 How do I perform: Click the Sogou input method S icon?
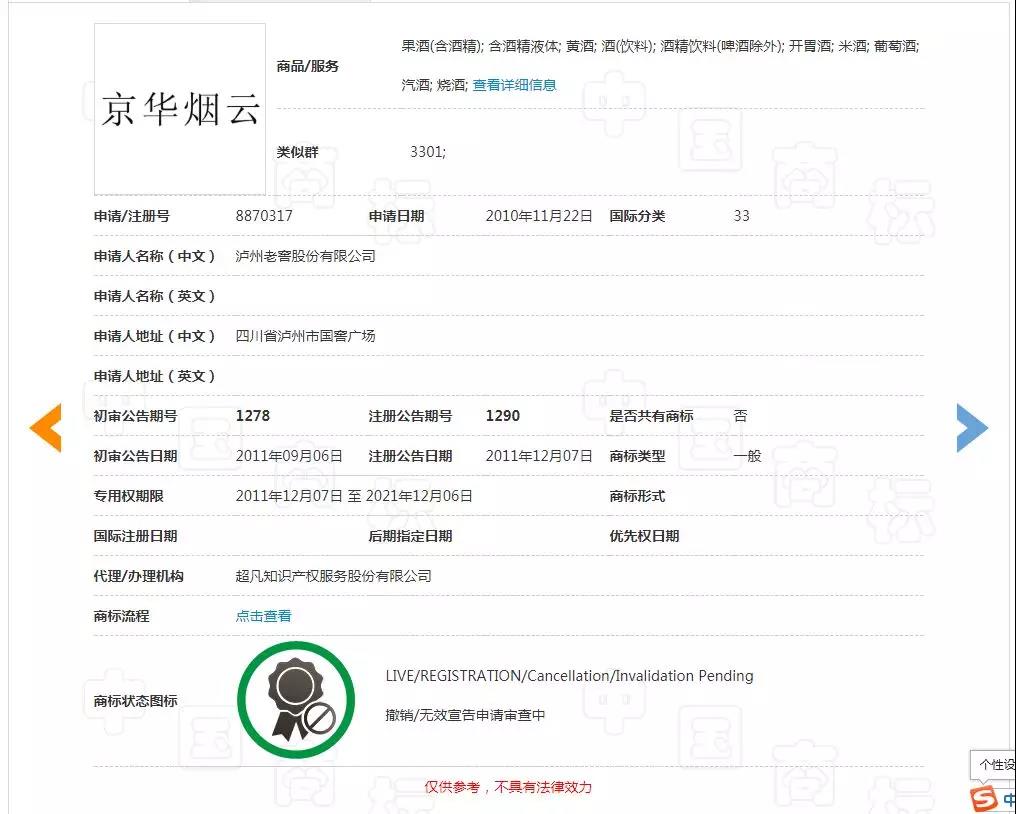pyautogui.click(x=985, y=798)
